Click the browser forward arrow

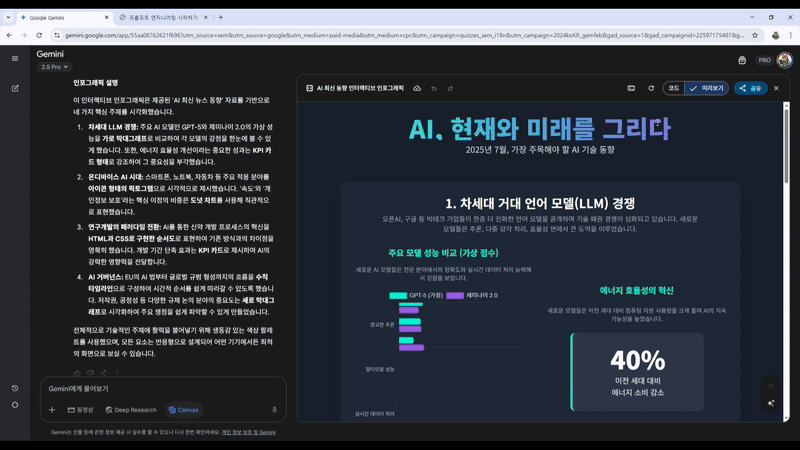(24, 35)
